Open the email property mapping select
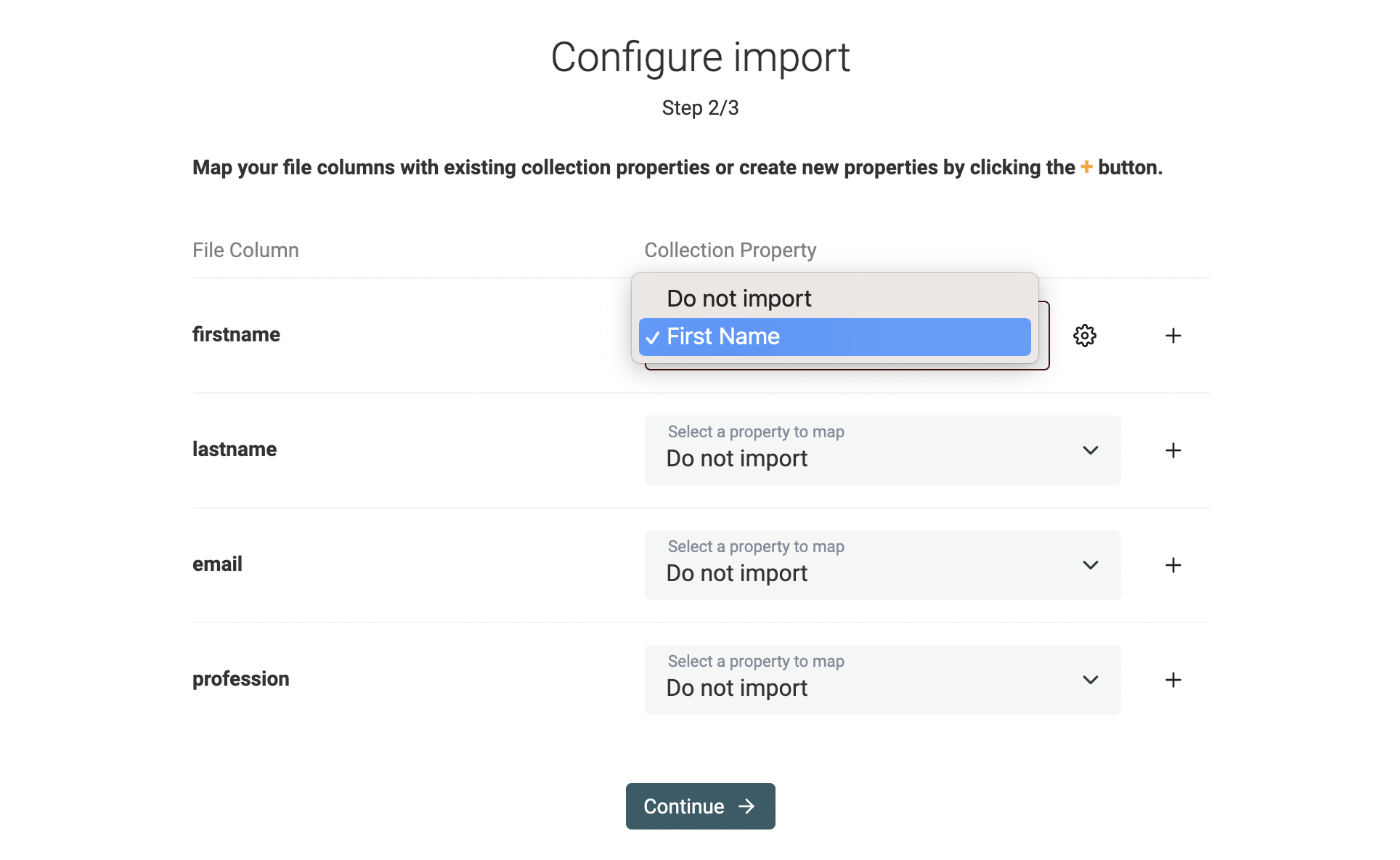Screen dimensions: 1400x860 (x=882, y=565)
